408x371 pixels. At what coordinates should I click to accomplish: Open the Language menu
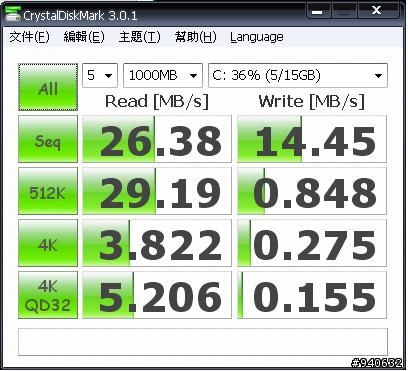click(257, 37)
